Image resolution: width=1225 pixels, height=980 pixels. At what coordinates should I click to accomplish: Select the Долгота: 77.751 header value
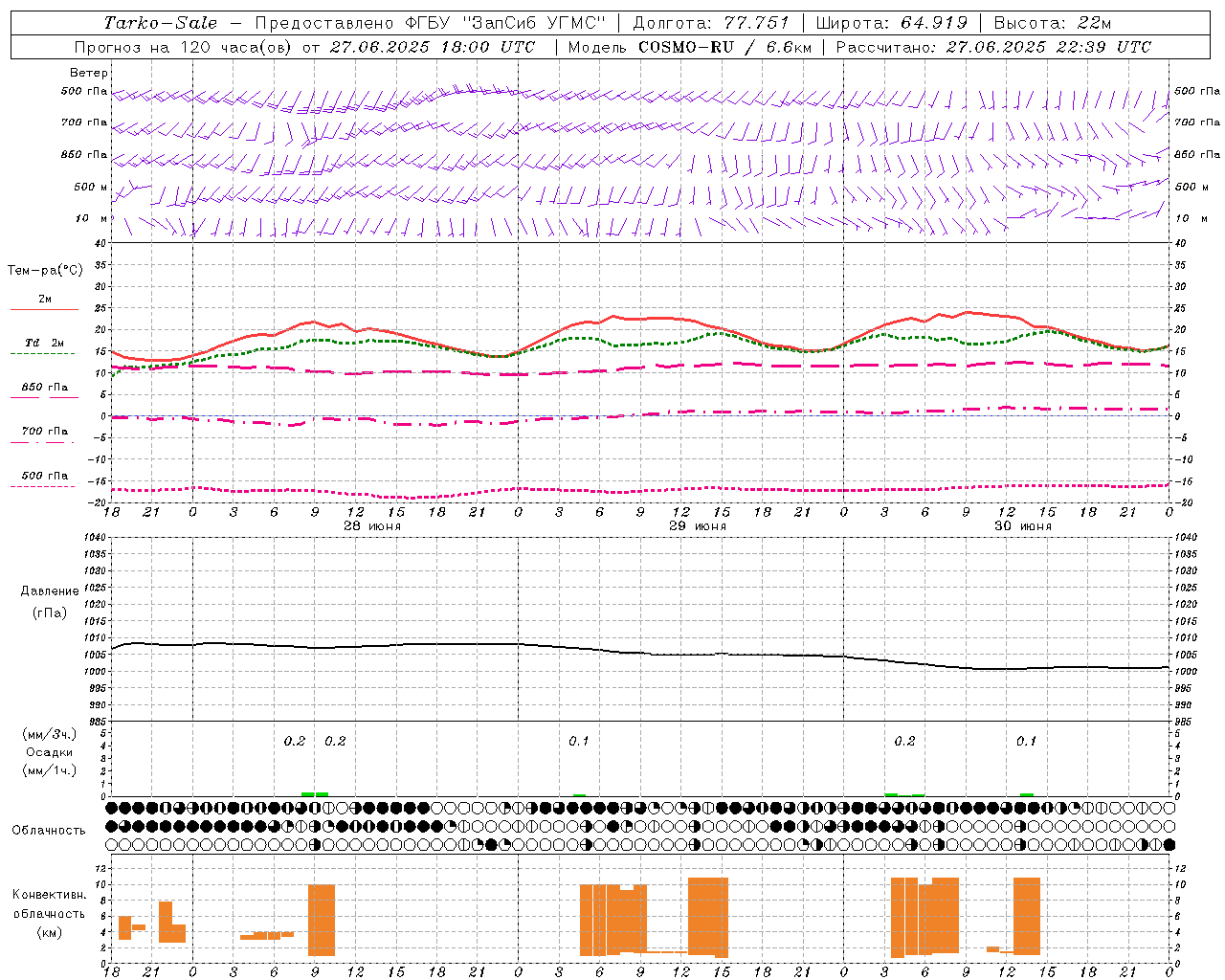coord(711,23)
